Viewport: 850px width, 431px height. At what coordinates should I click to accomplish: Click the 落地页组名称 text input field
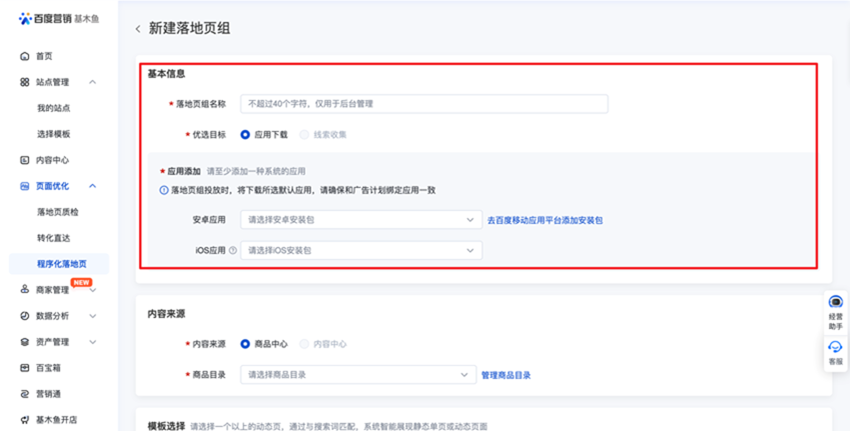click(423, 104)
